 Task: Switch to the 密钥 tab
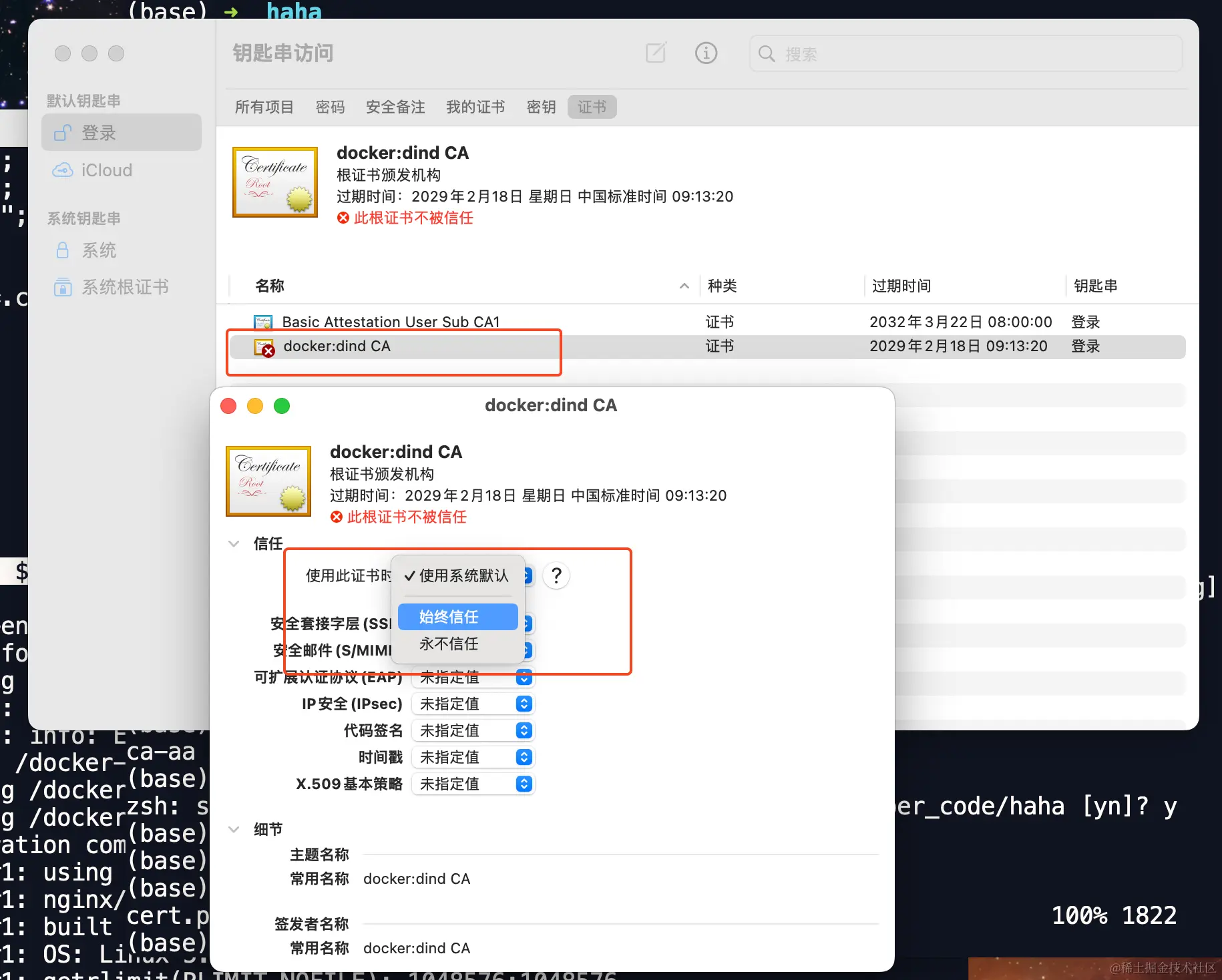pos(541,107)
